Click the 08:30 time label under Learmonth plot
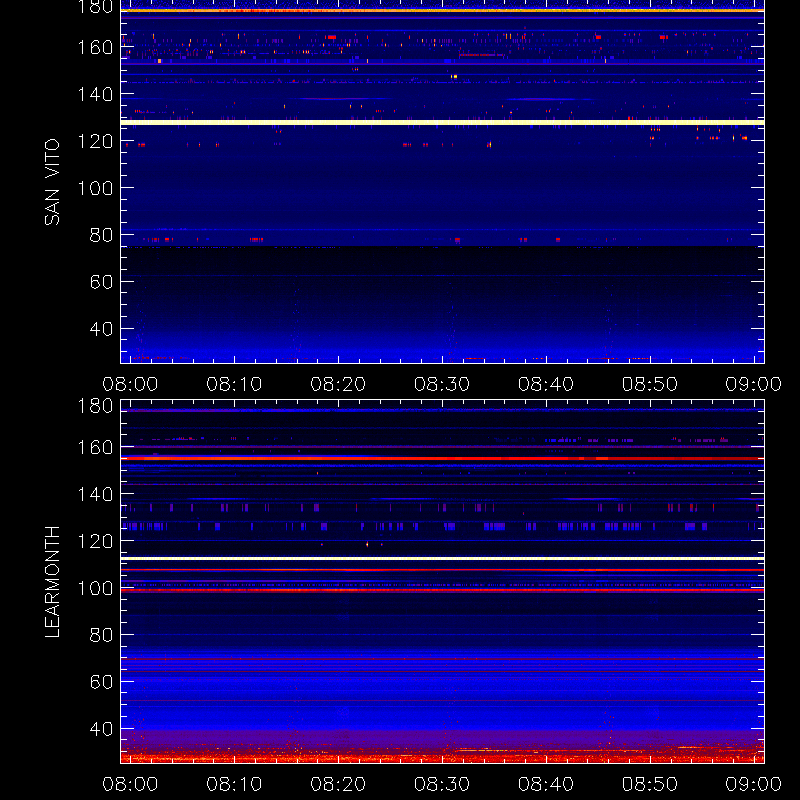This screenshot has width=800, height=800. pos(442,784)
